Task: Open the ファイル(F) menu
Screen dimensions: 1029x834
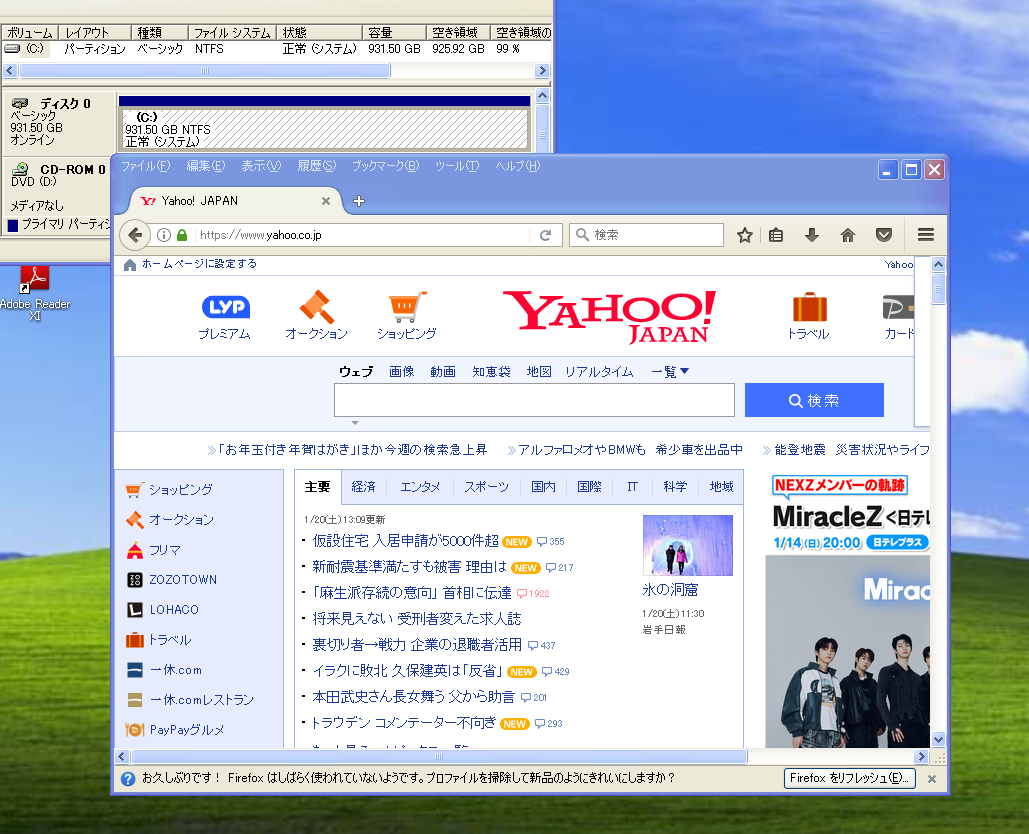Action: click(145, 166)
